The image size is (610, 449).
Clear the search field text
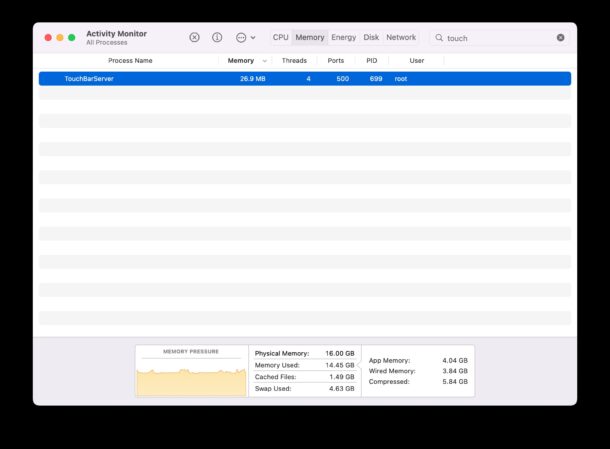[x=560, y=38]
